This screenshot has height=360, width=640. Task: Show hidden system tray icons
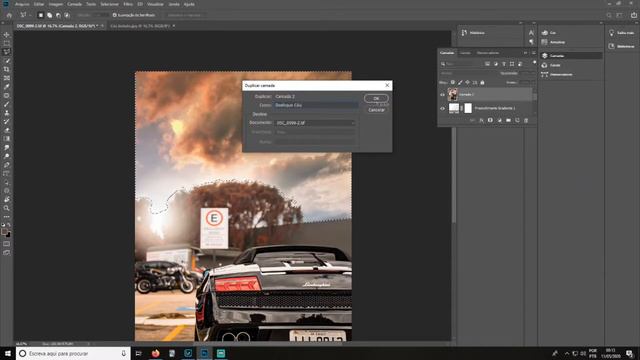(x=567, y=353)
